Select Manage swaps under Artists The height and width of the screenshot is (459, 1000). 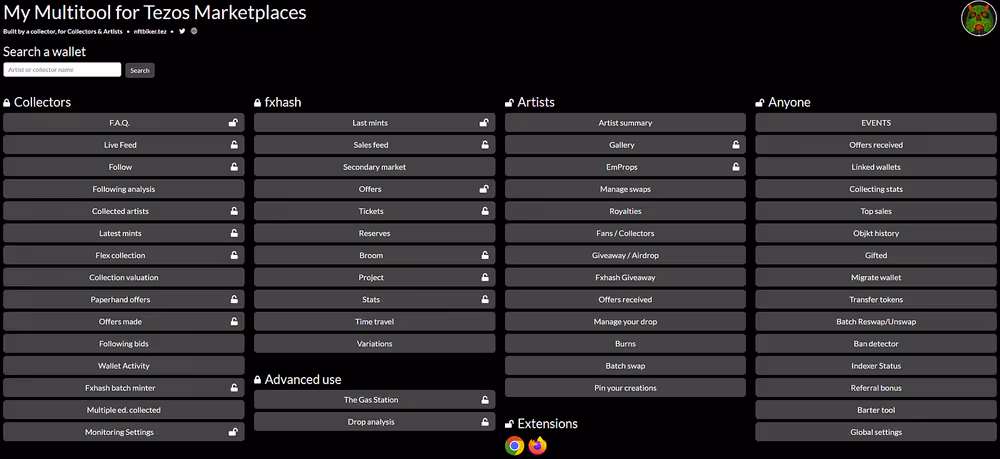pos(625,189)
